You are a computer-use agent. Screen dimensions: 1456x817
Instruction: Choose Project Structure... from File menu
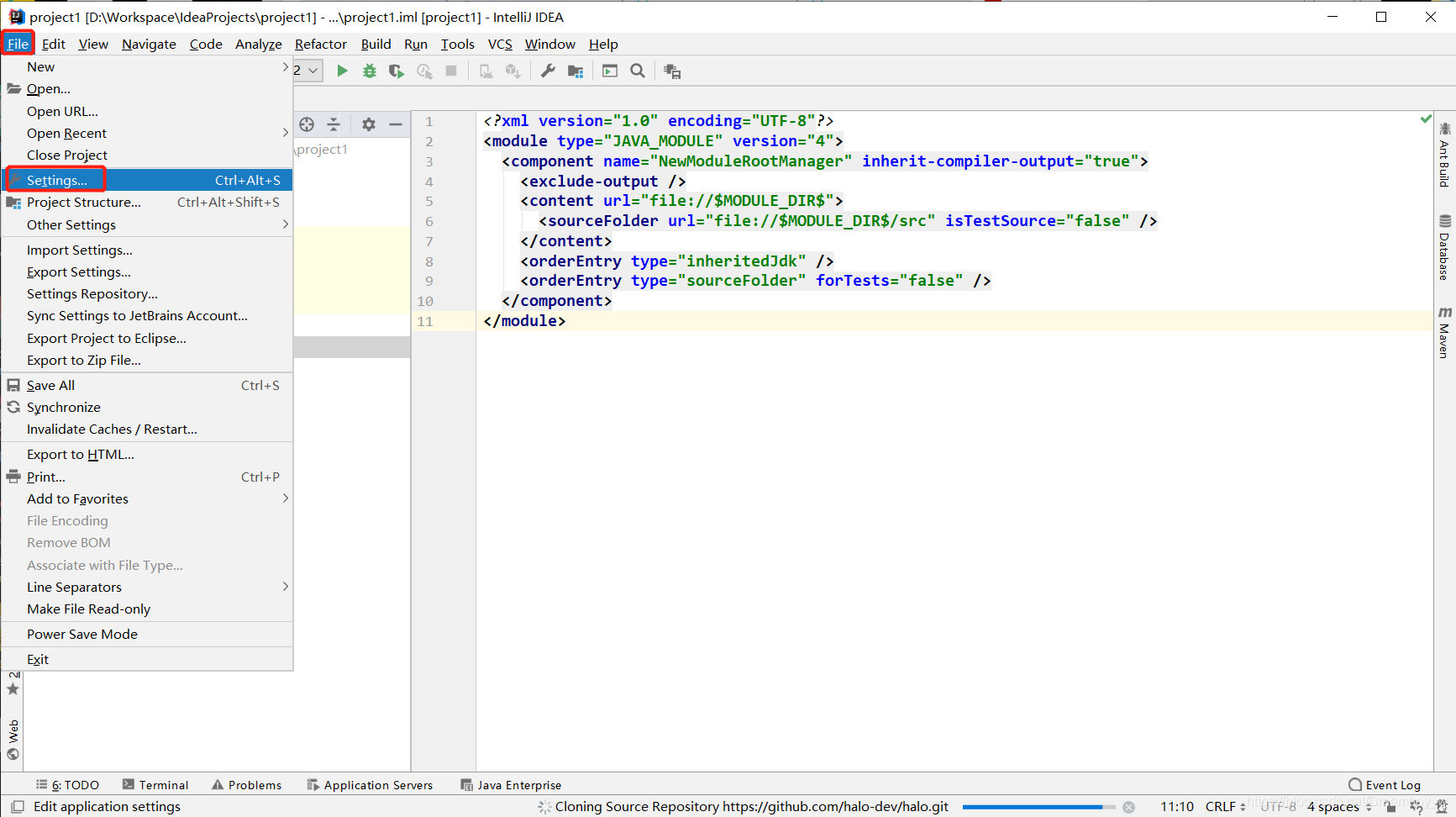point(148,202)
